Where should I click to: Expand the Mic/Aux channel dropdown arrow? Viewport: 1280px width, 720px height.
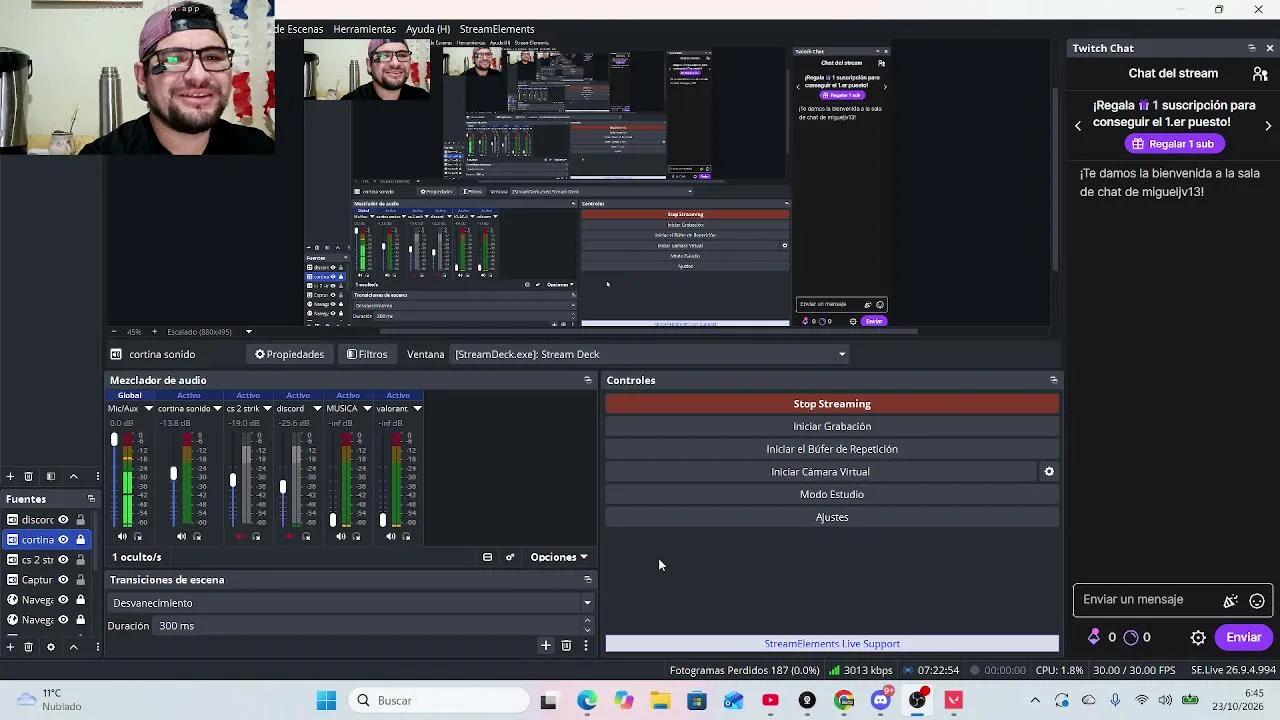click(x=149, y=408)
